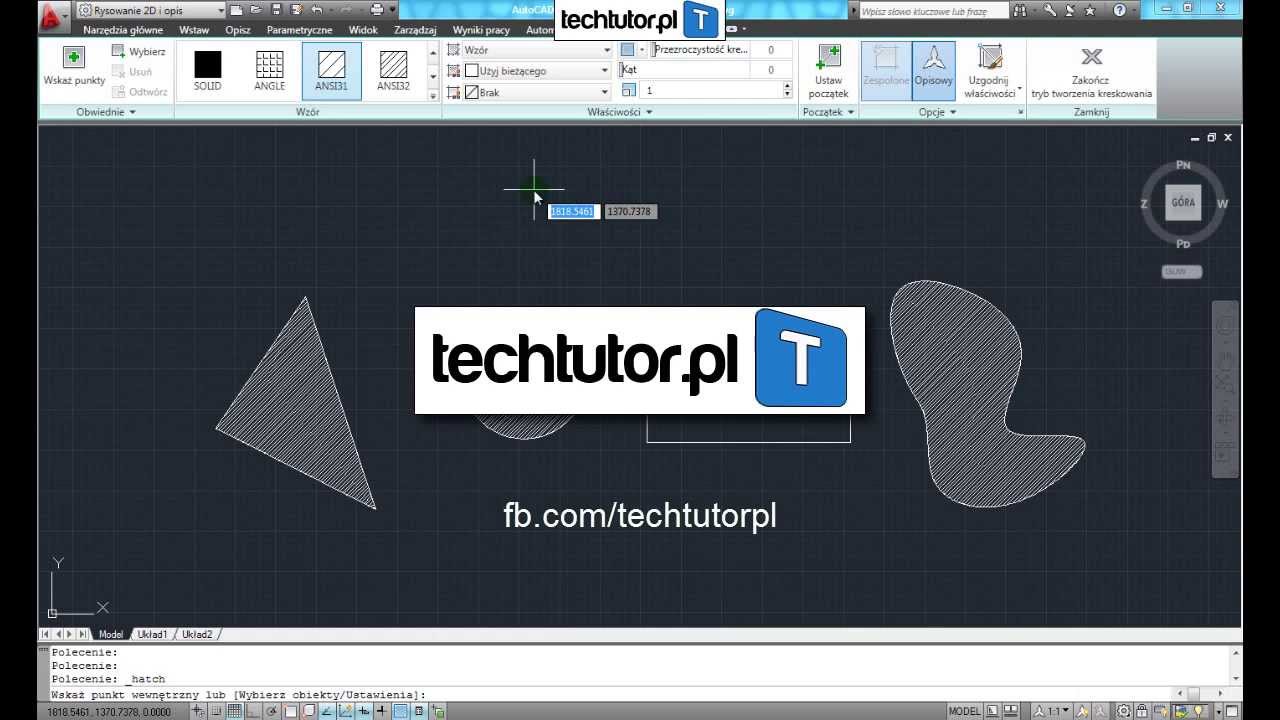Open the Wstaw ribbon tab
Screen dimensions: 1280x720
194,30
